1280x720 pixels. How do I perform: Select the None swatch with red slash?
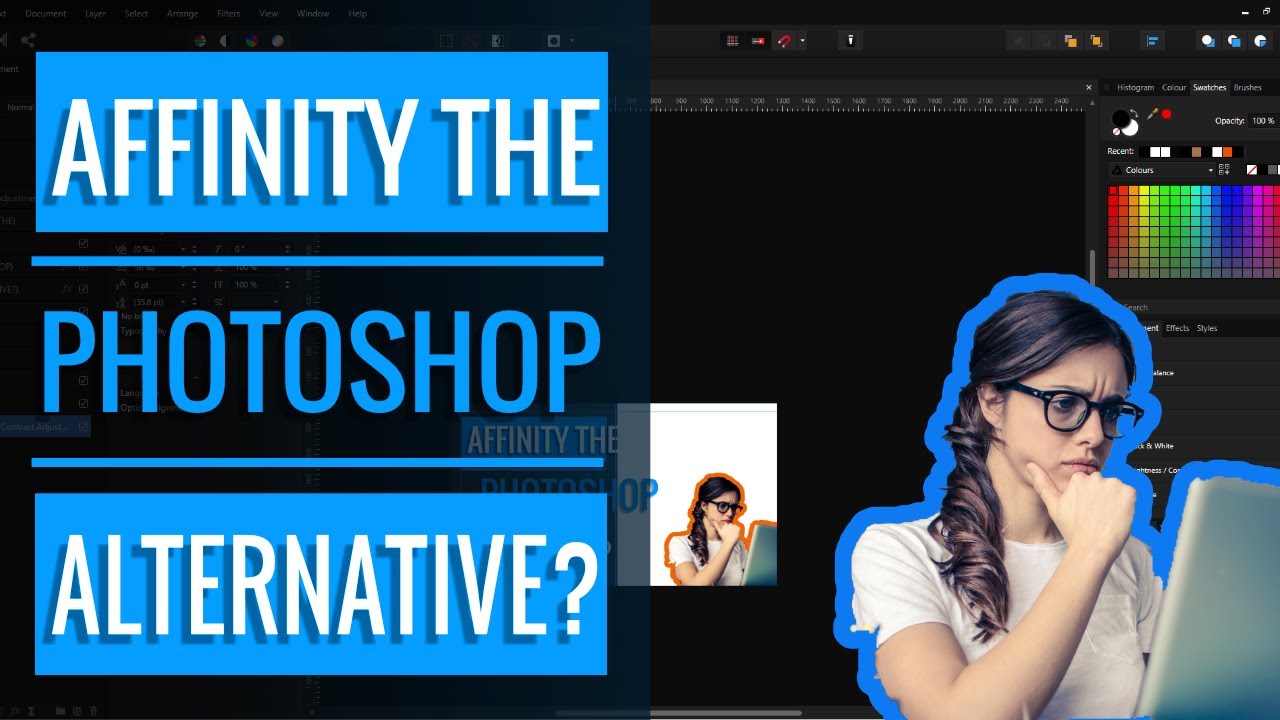tap(1251, 170)
